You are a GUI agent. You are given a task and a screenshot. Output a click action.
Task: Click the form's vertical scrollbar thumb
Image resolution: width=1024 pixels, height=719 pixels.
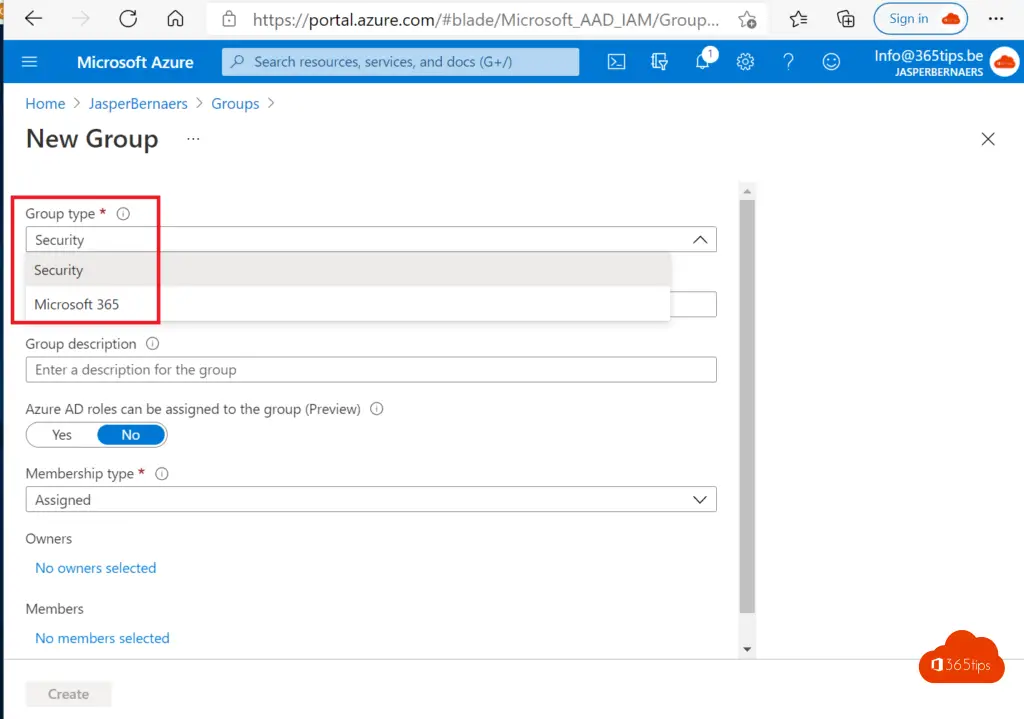tap(747, 406)
